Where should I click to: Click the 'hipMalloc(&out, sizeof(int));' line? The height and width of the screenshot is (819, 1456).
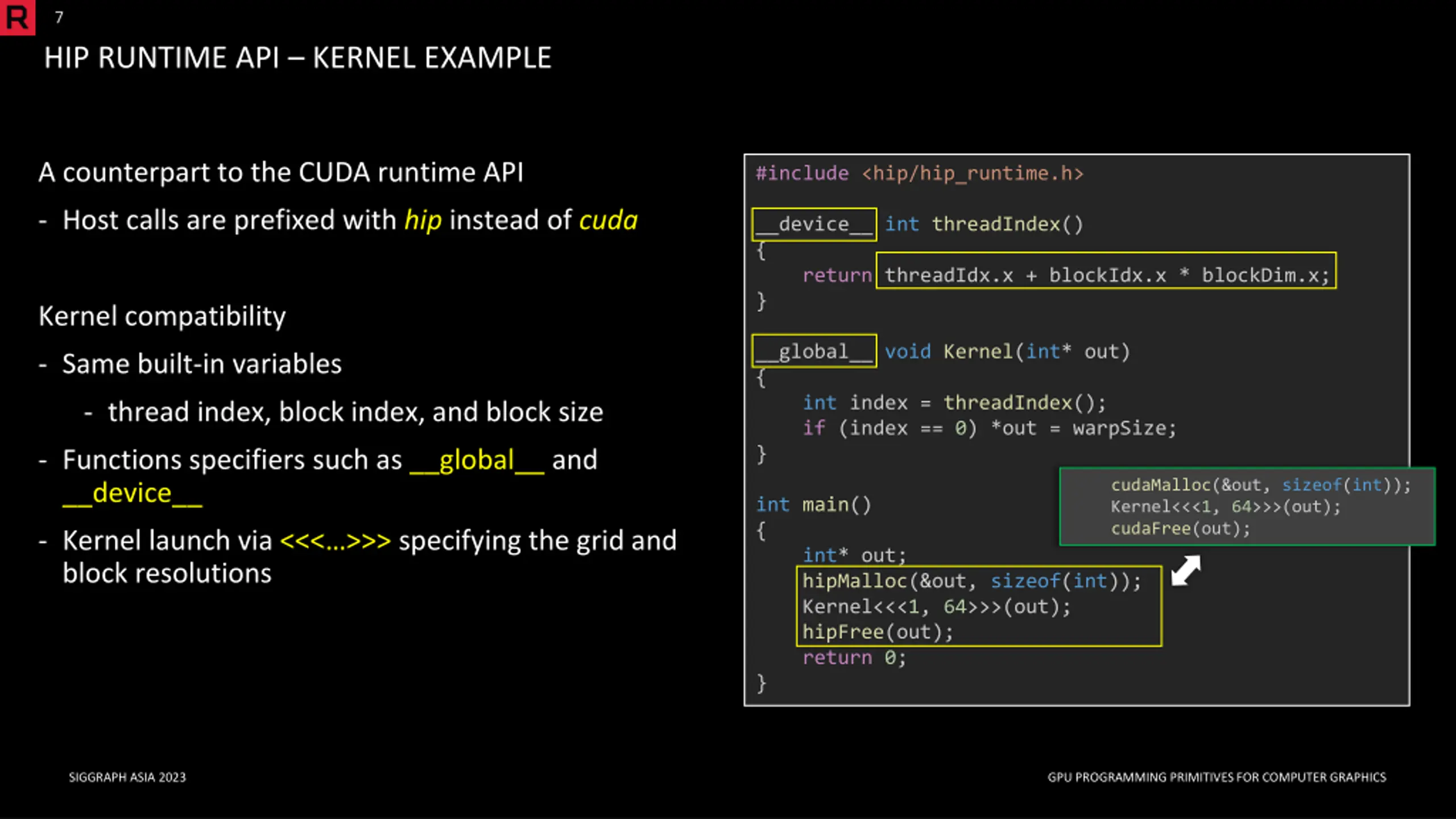pyautogui.click(x=972, y=581)
